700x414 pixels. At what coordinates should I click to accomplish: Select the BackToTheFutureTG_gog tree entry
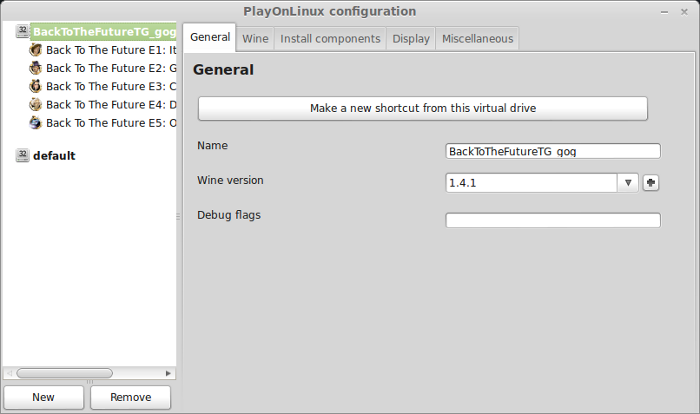104,32
